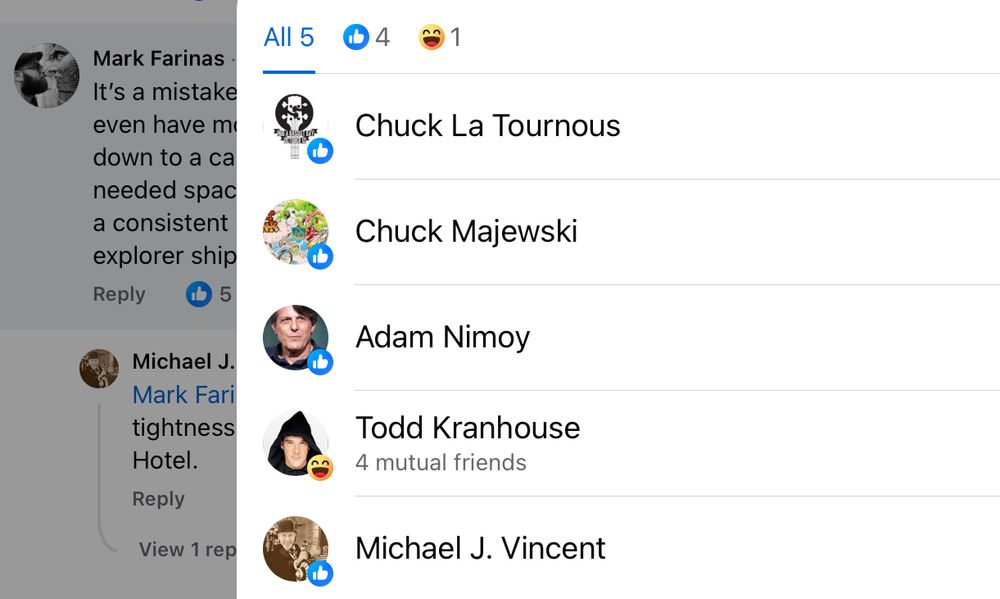Click the name Adam Nimoy
Screen dimensions: 1000x599
(443, 337)
